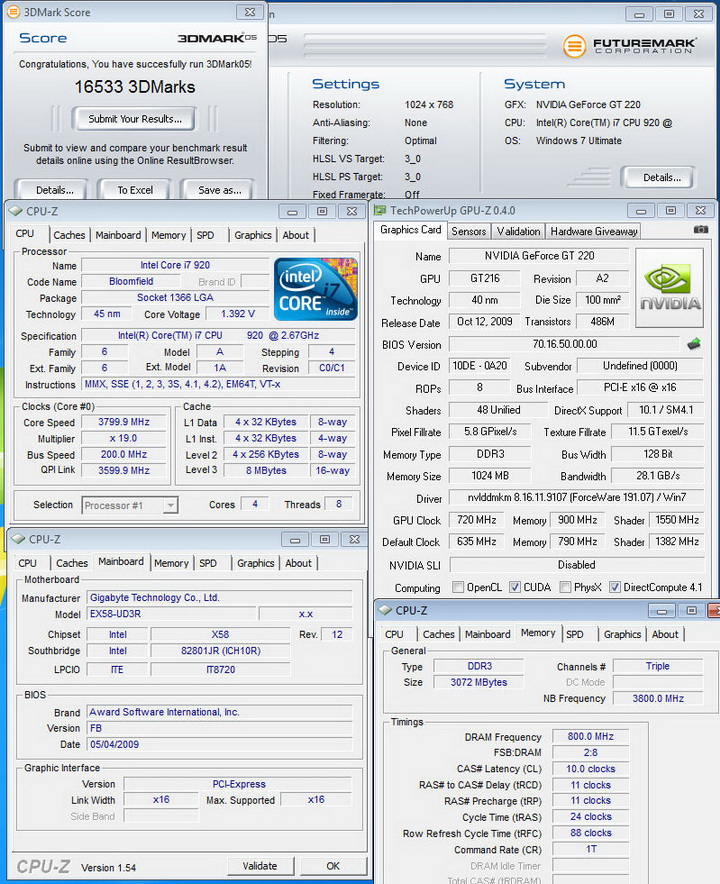Click the Core Voltage 1.392 V value

click(237, 314)
